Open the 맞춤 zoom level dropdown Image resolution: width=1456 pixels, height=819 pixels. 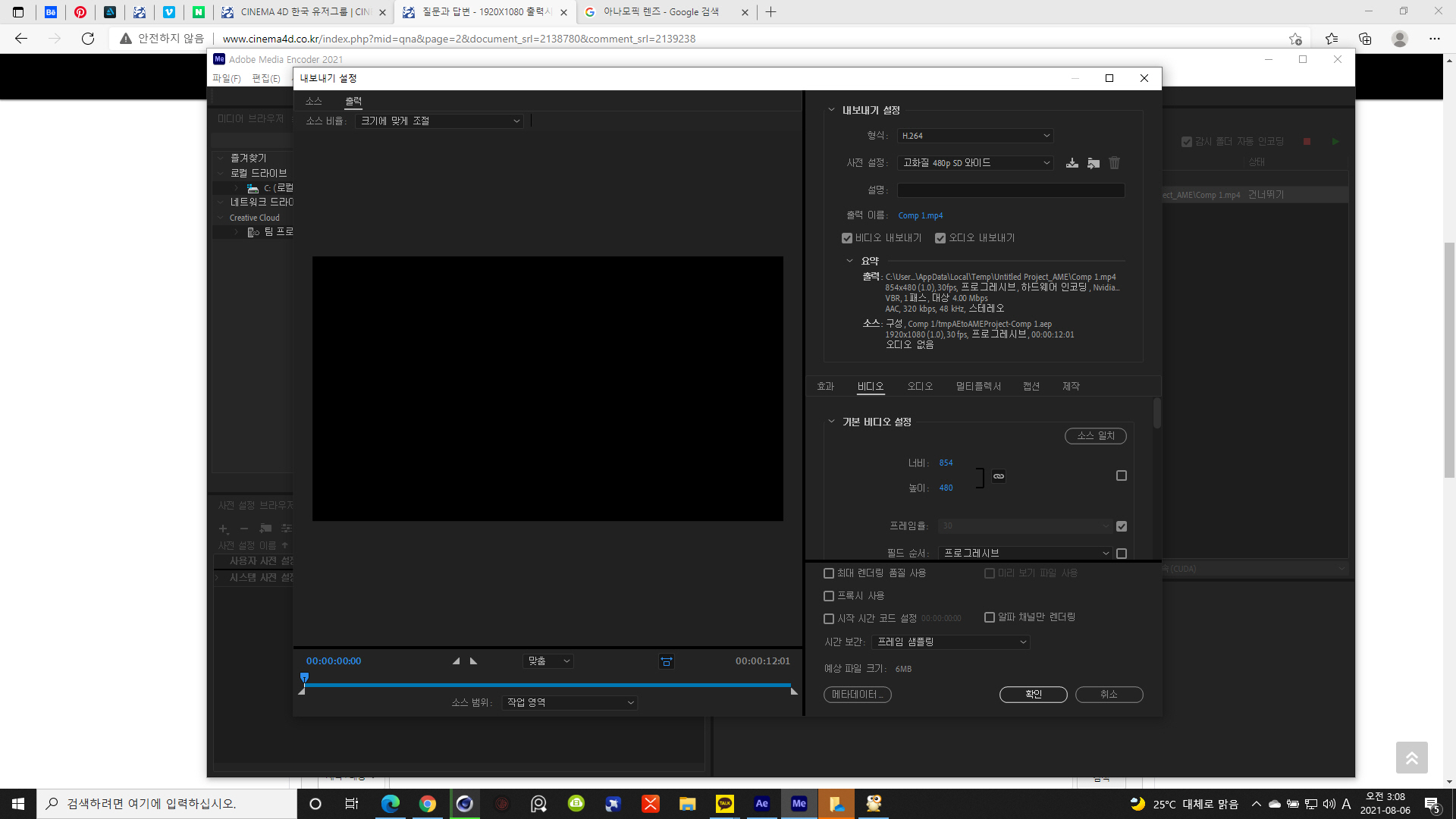(x=548, y=661)
